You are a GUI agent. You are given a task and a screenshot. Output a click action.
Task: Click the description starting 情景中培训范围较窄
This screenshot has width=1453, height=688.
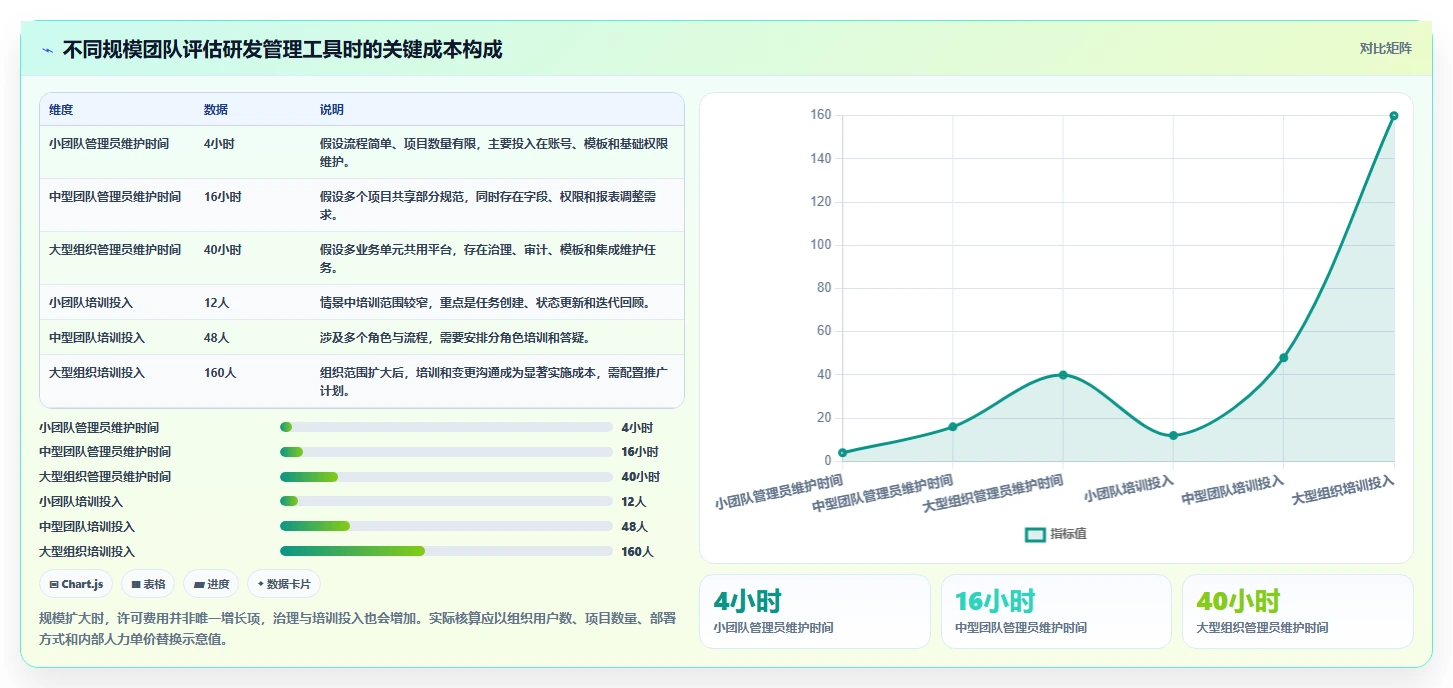[x=485, y=303]
